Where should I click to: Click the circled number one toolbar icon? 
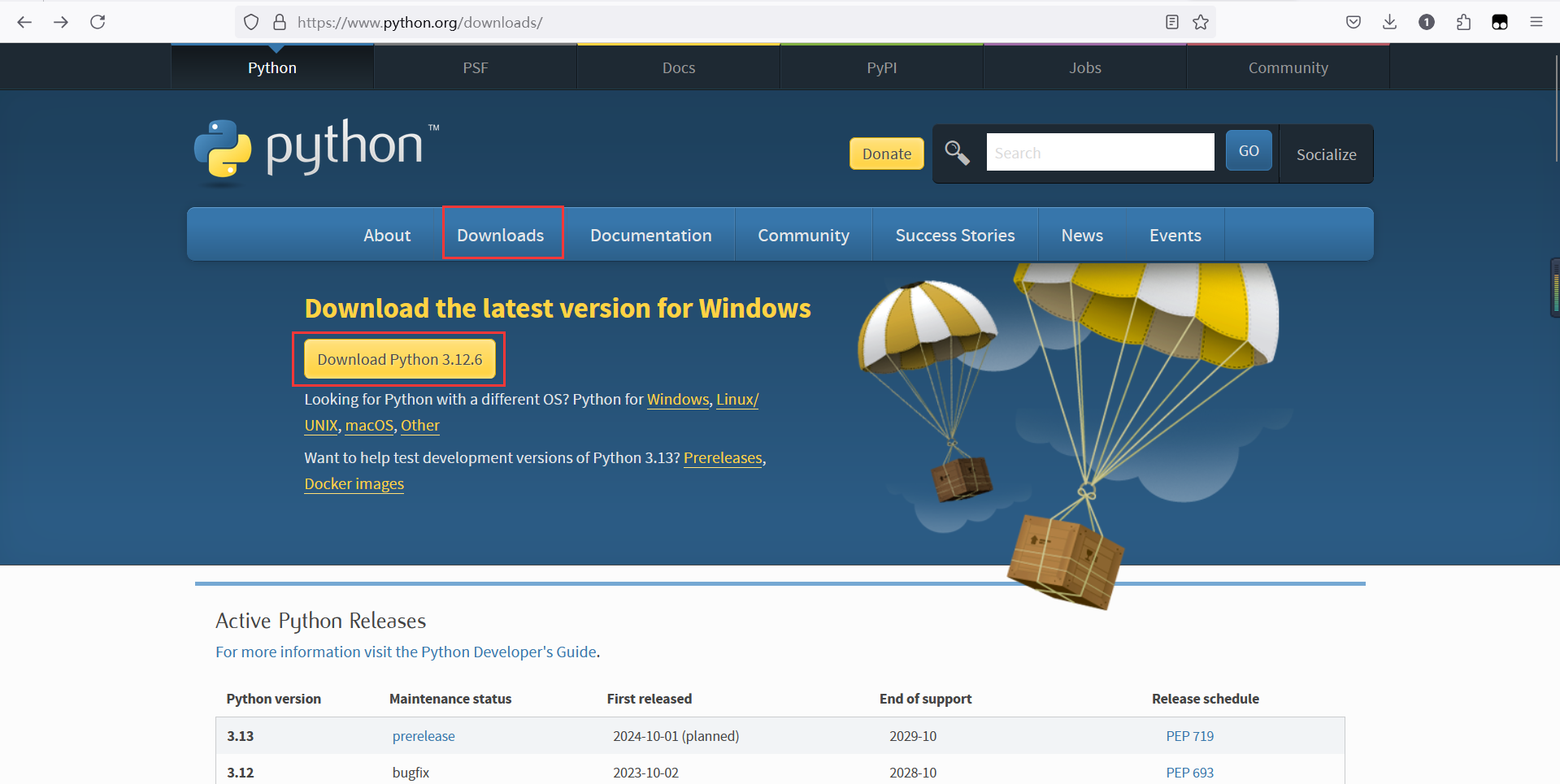pyautogui.click(x=1427, y=22)
